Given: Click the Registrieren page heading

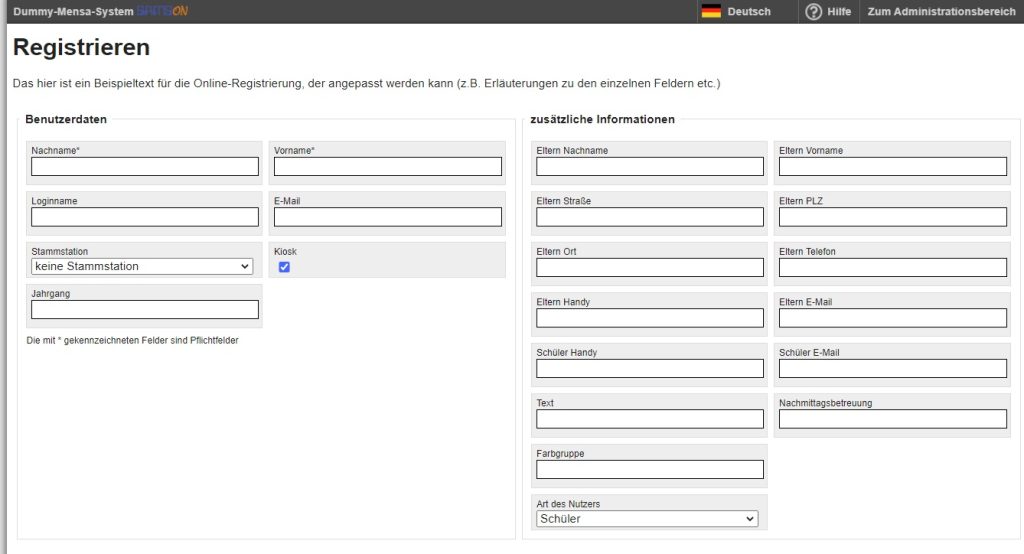Looking at the screenshot, I should coord(82,47).
